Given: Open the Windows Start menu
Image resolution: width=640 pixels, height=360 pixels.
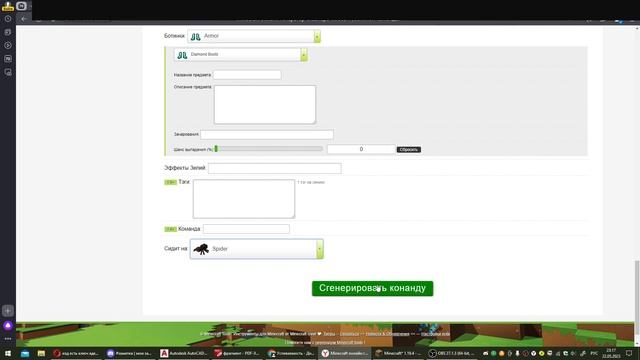Looking at the screenshot, I should tap(8, 353).
